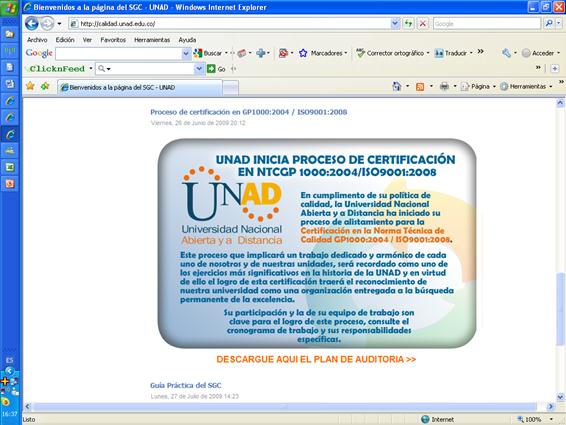The width and height of the screenshot is (566, 425).
Task: Click the Google Toolbar logo
Action: tap(39, 53)
